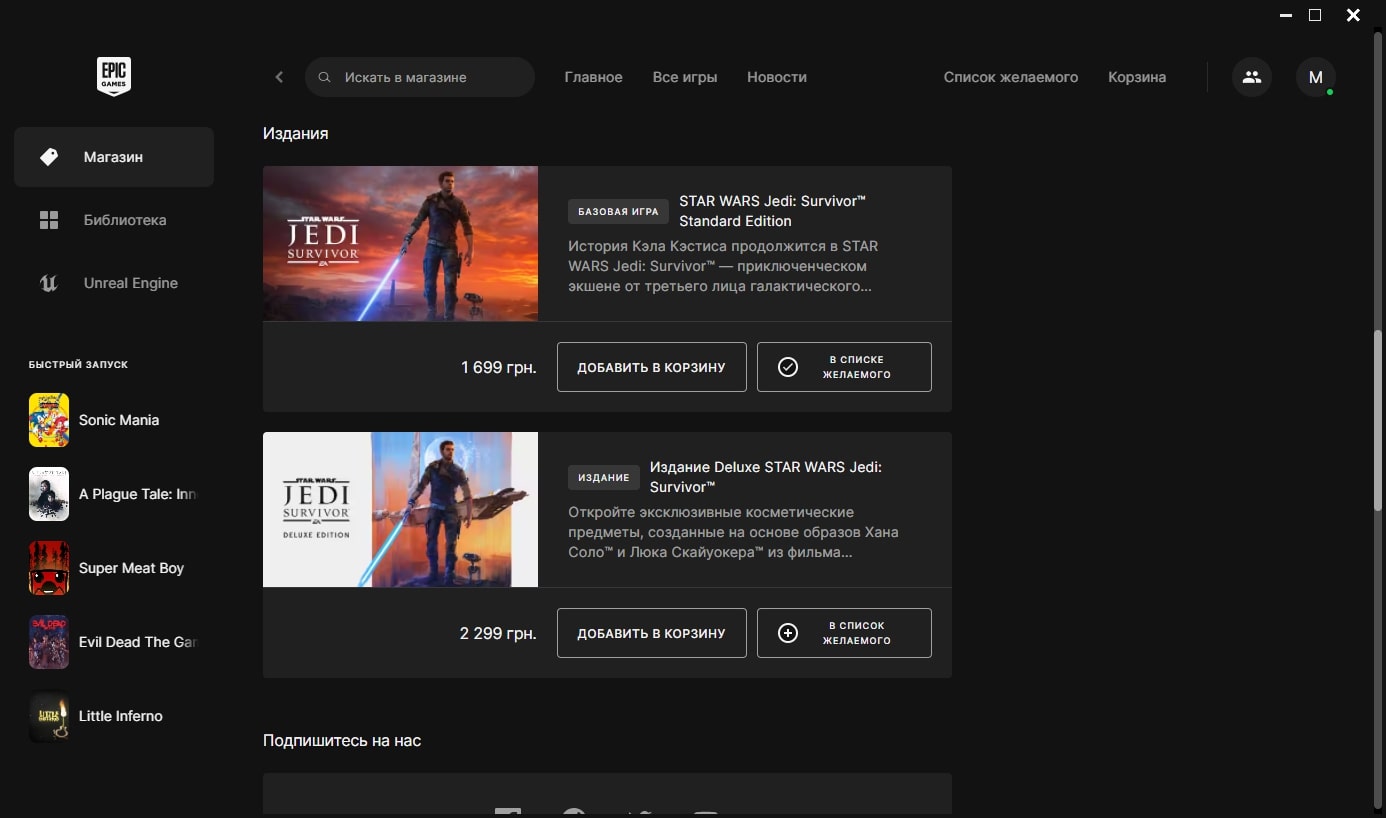The height and width of the screenshot is (818, 1386).
Task: Open the Библиотека section
Action: [x=114, y=220]
